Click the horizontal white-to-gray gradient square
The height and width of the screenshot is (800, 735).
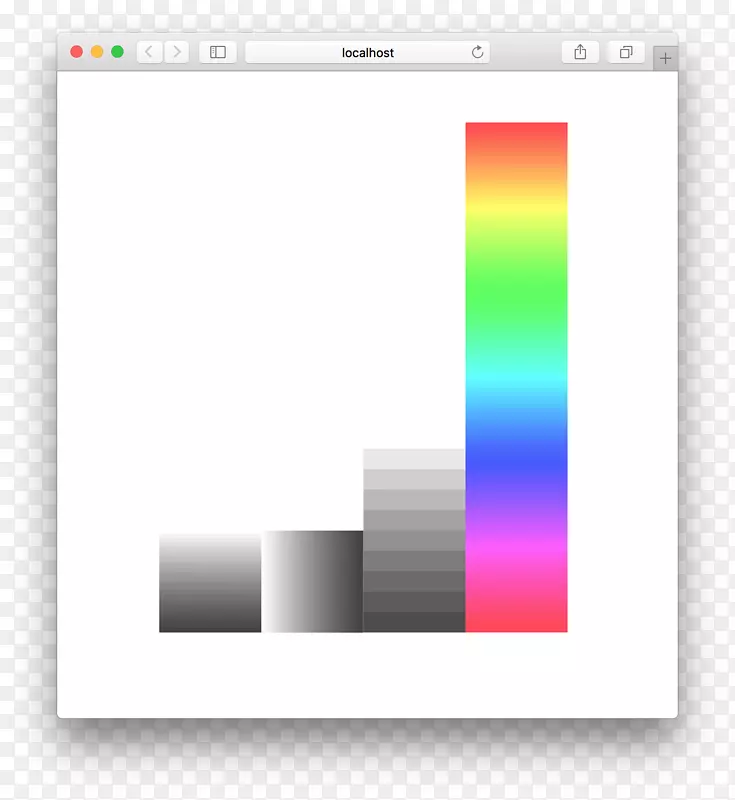[312, 582]
